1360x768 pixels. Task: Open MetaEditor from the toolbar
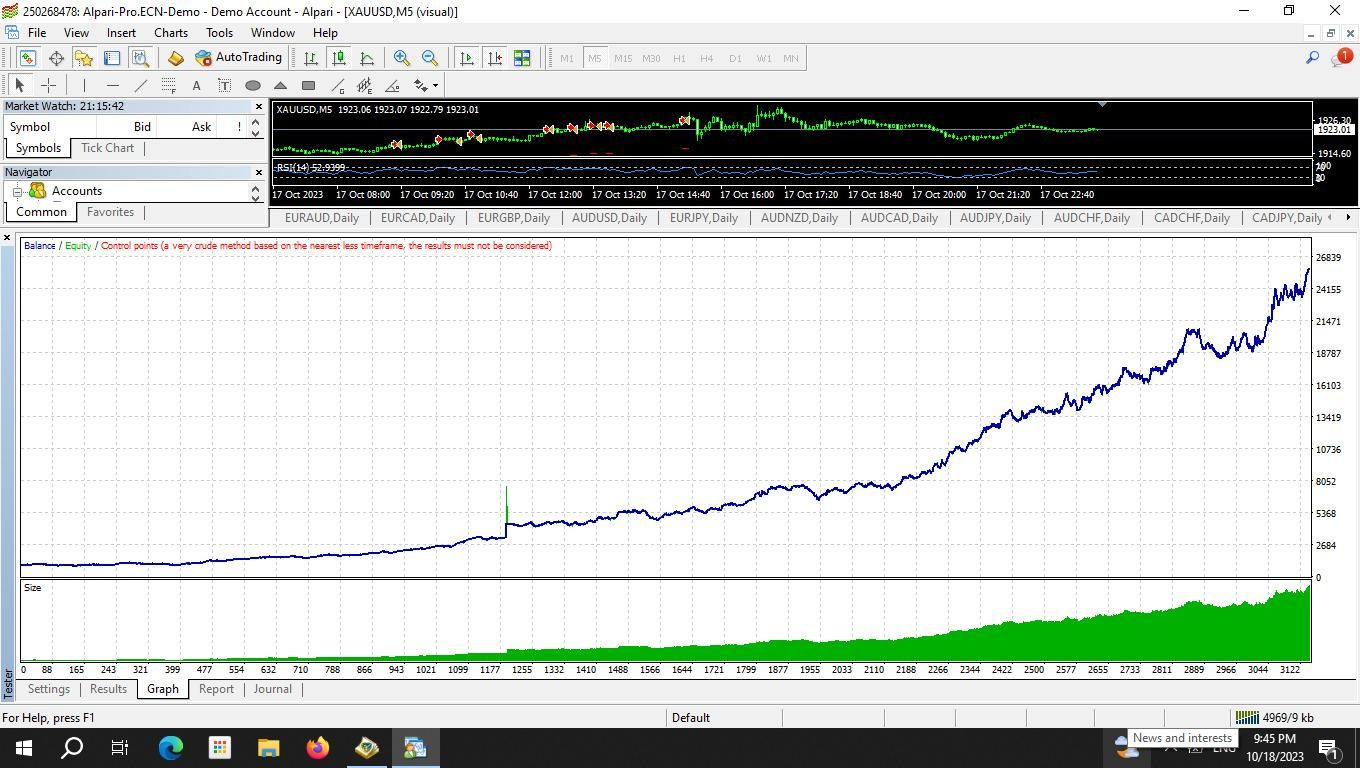[175, 58]
